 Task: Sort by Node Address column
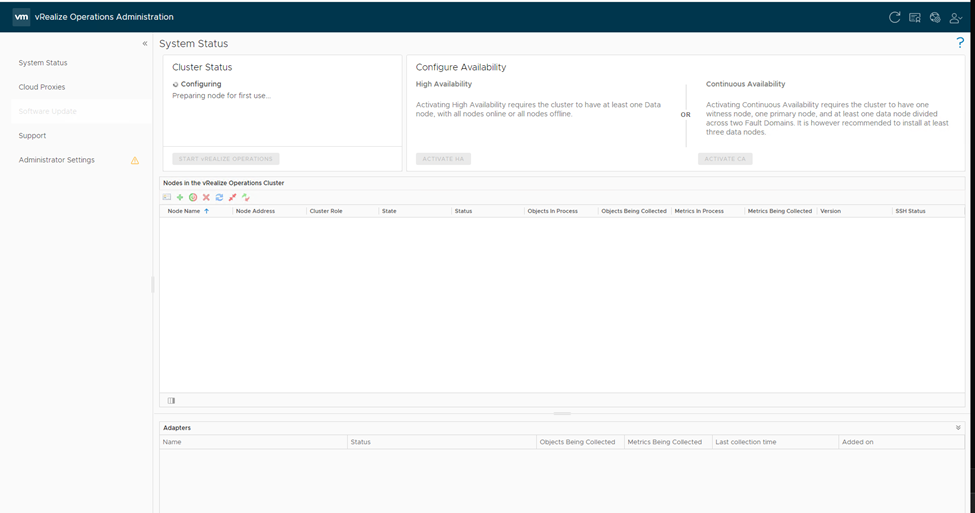[x=255, y=211]
